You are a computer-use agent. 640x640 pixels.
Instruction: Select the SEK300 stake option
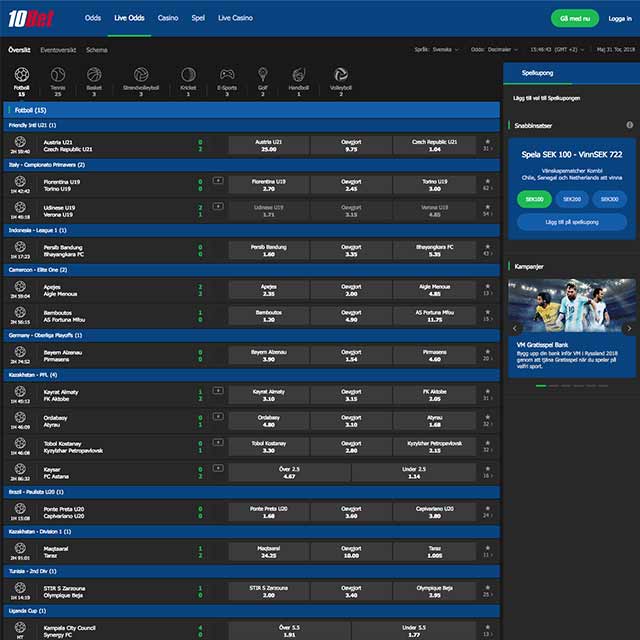(x=609, y=199)
